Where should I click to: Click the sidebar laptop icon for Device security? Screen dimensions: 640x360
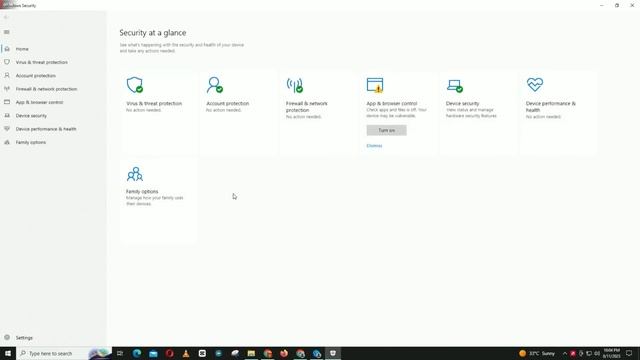coord(7,116)
